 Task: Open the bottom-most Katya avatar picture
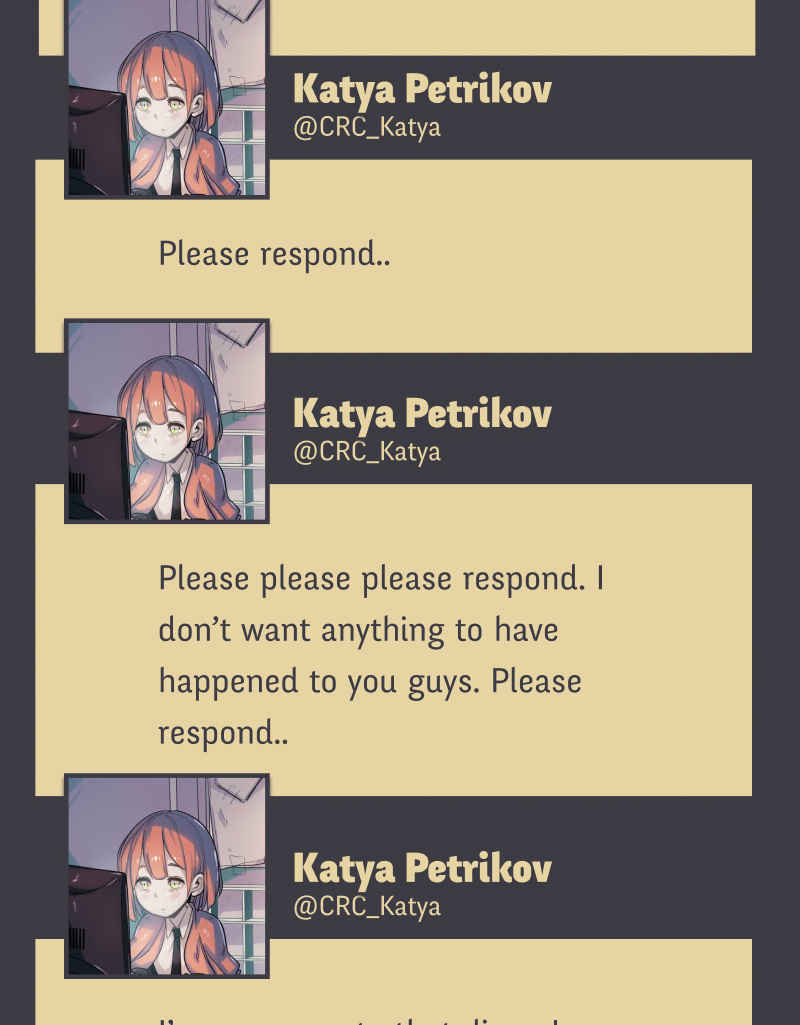[x=167, y=876]
